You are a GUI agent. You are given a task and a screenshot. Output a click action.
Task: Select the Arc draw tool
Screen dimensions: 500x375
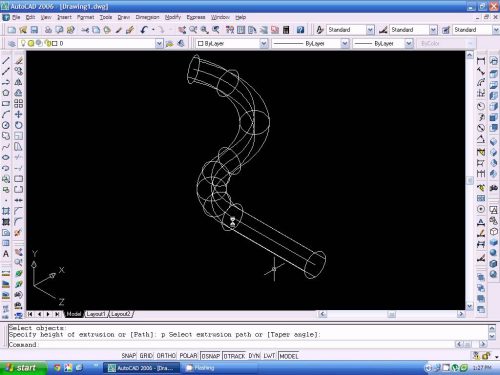[6, 114]
